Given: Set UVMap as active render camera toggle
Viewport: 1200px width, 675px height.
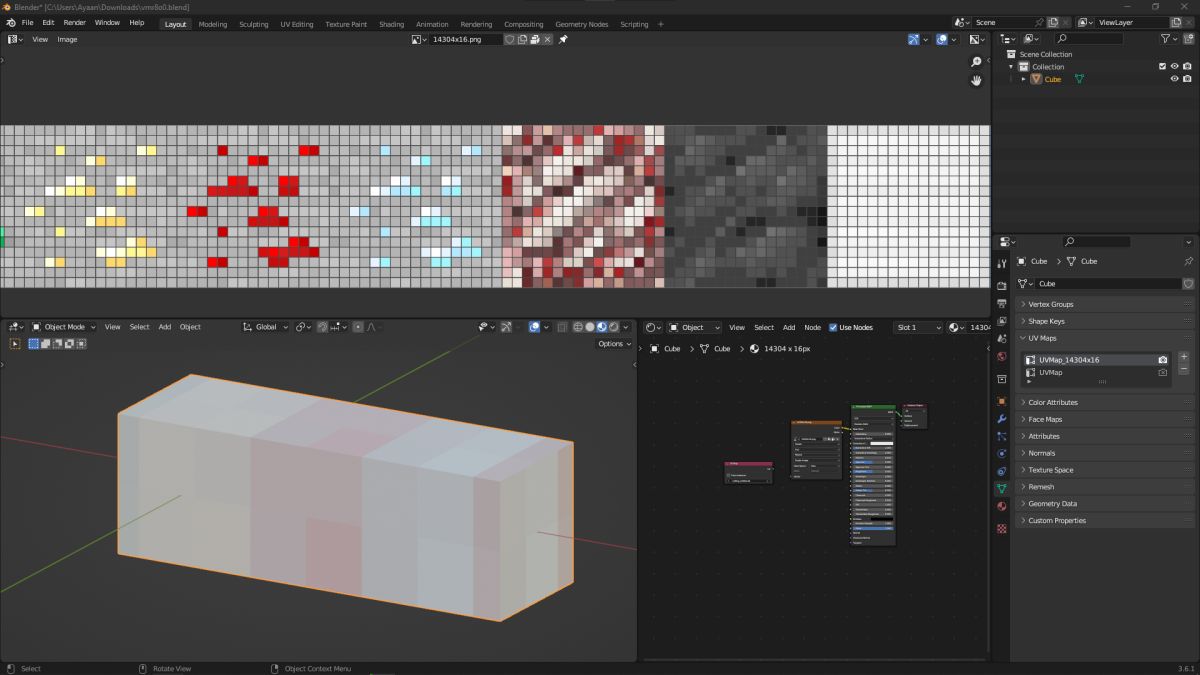Looking at the screenshot, I should [1163, 372].
